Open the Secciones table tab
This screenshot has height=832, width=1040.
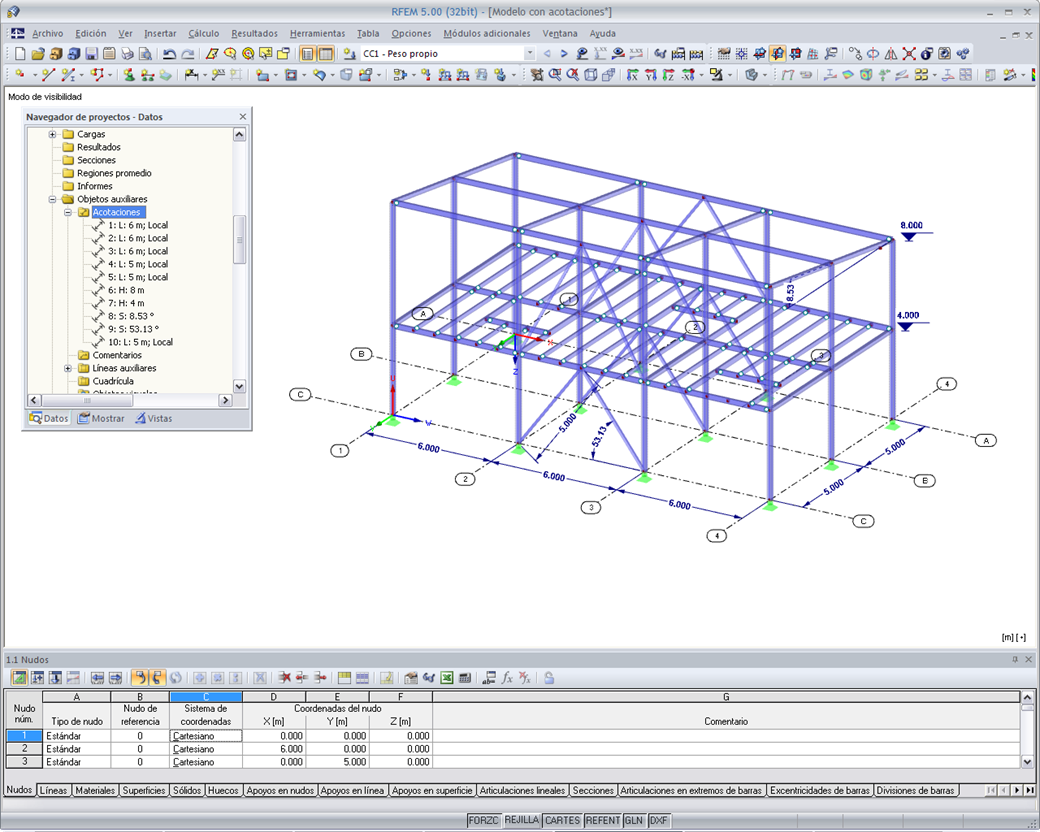tap(593, 790)
